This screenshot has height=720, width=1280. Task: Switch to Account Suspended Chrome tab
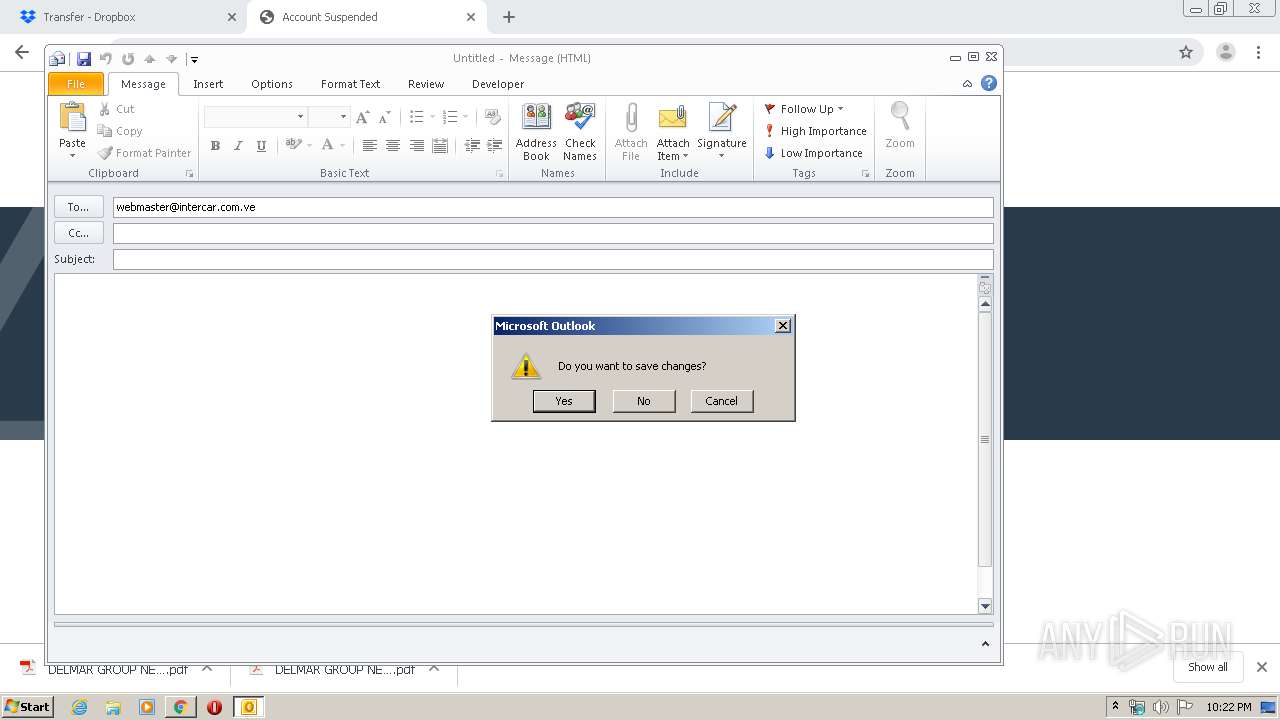click(365, 17)
